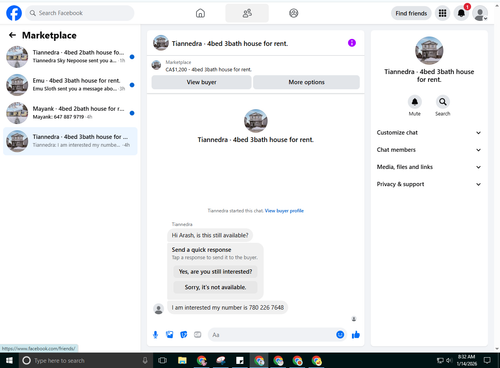Image resolution: width=500 pixels, height=368 pixels.
Task: Open the Windows Start menu
Action: pyautogui.click(x=9, y=360)
